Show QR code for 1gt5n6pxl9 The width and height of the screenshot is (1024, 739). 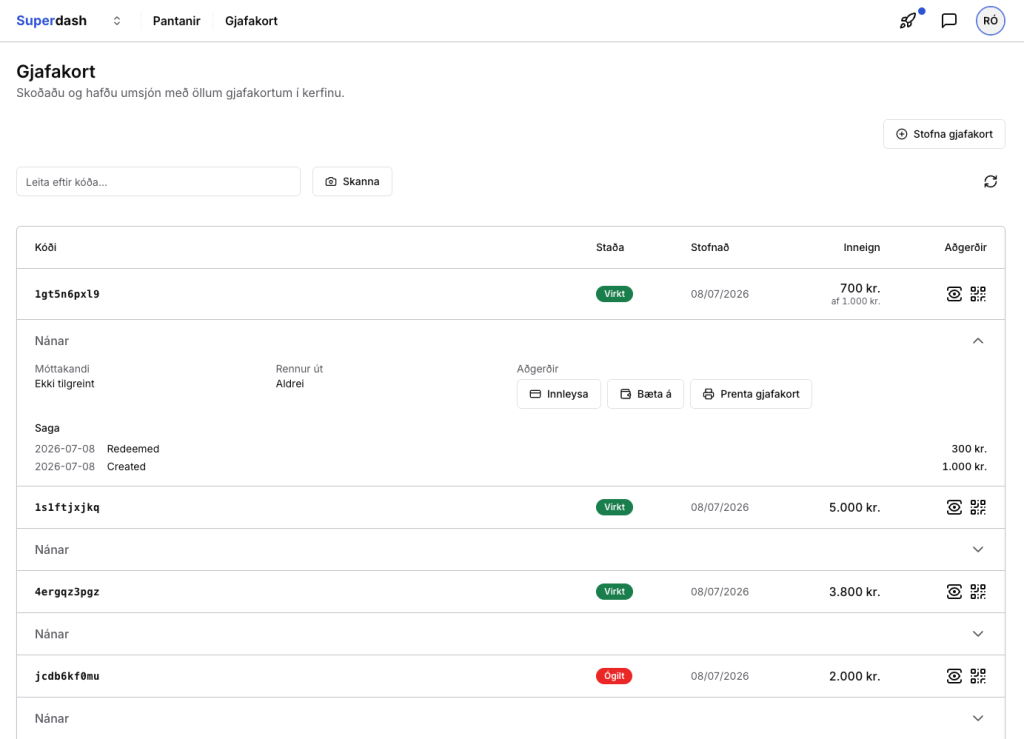(x=978, y=294)
